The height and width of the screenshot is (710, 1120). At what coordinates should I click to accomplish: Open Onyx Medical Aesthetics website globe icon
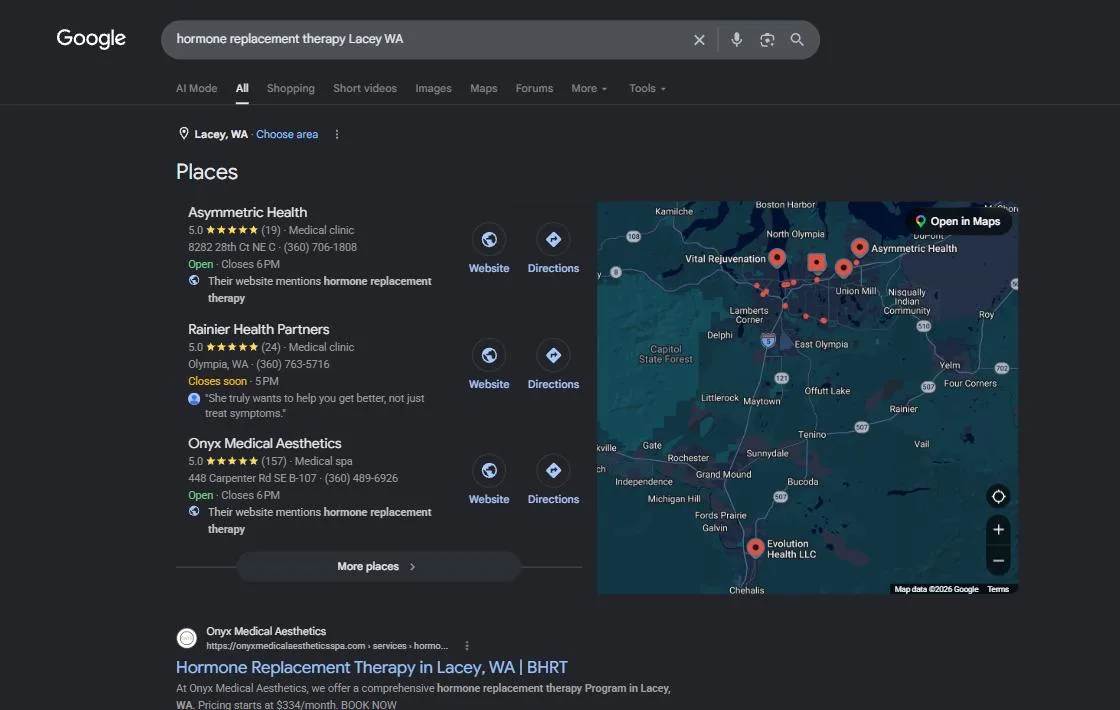489,470
